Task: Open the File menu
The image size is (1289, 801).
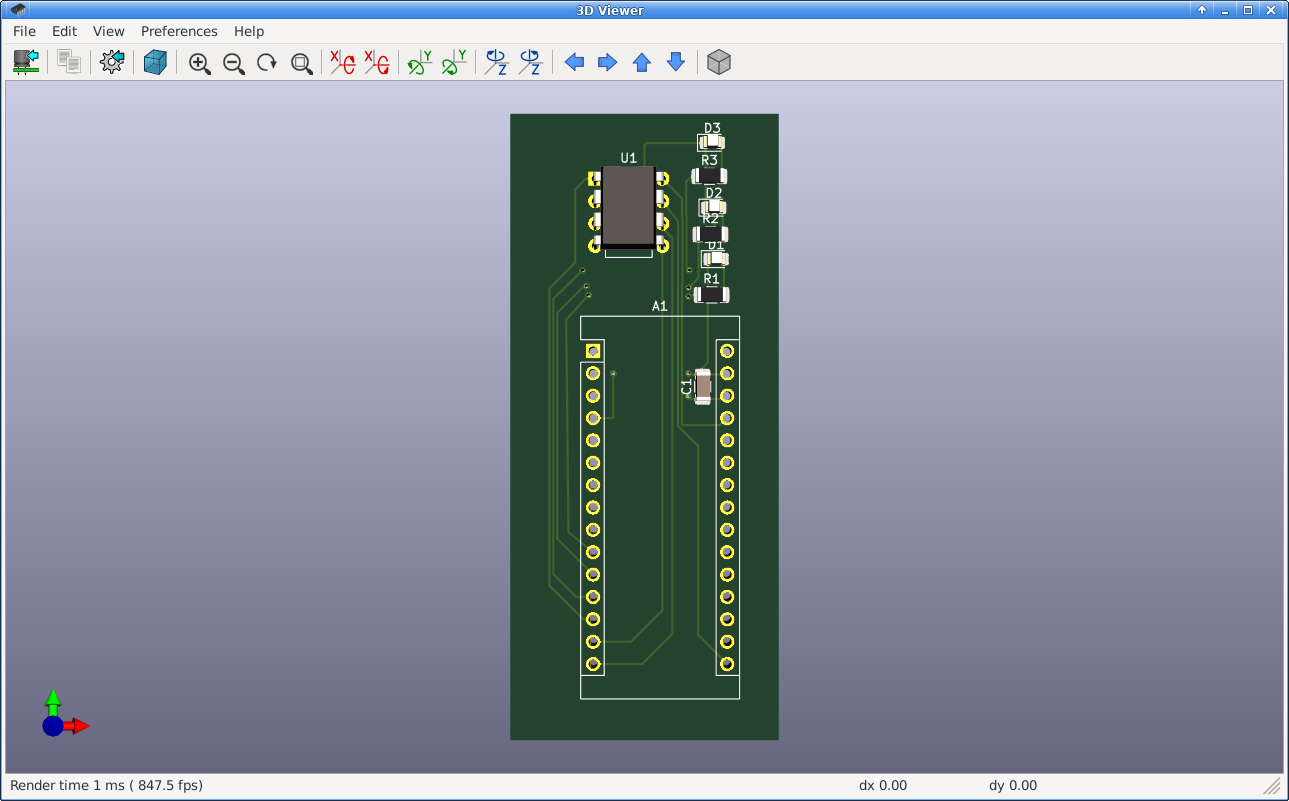Action: click(24, 31)
